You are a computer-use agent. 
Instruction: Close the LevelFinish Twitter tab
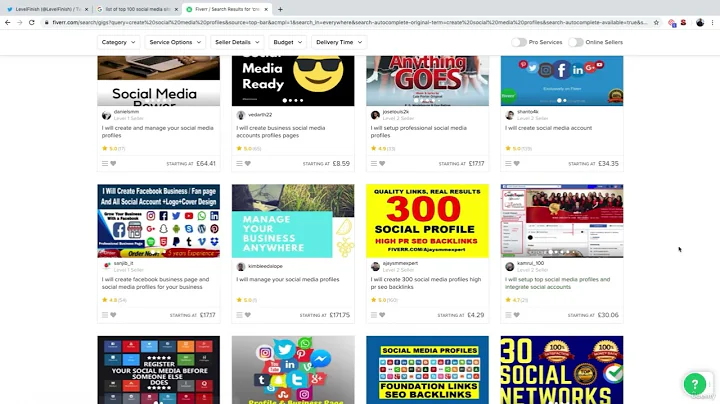click(86, 9)
